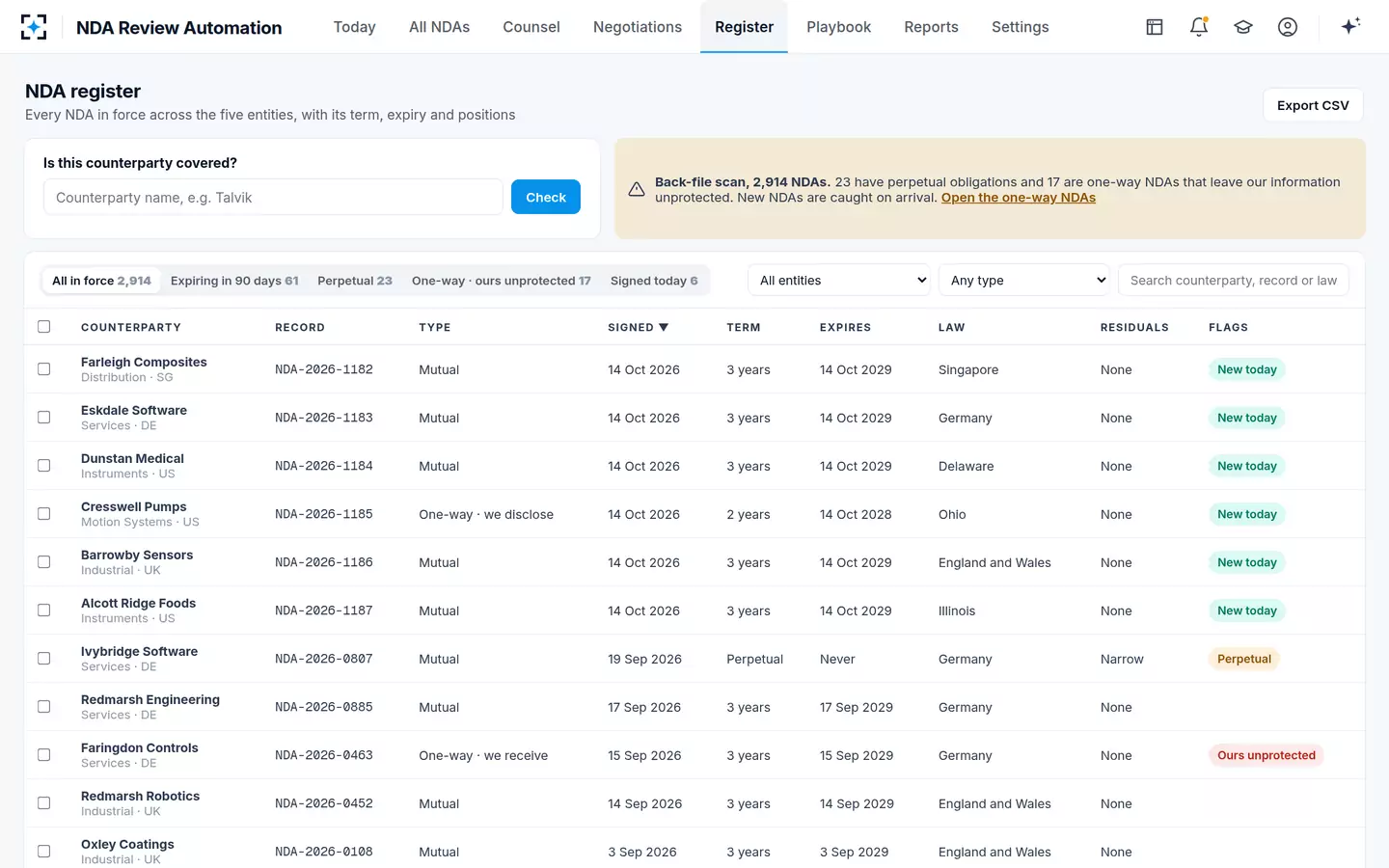Click One-way · we receive type cell

click(x=483, y=755)
